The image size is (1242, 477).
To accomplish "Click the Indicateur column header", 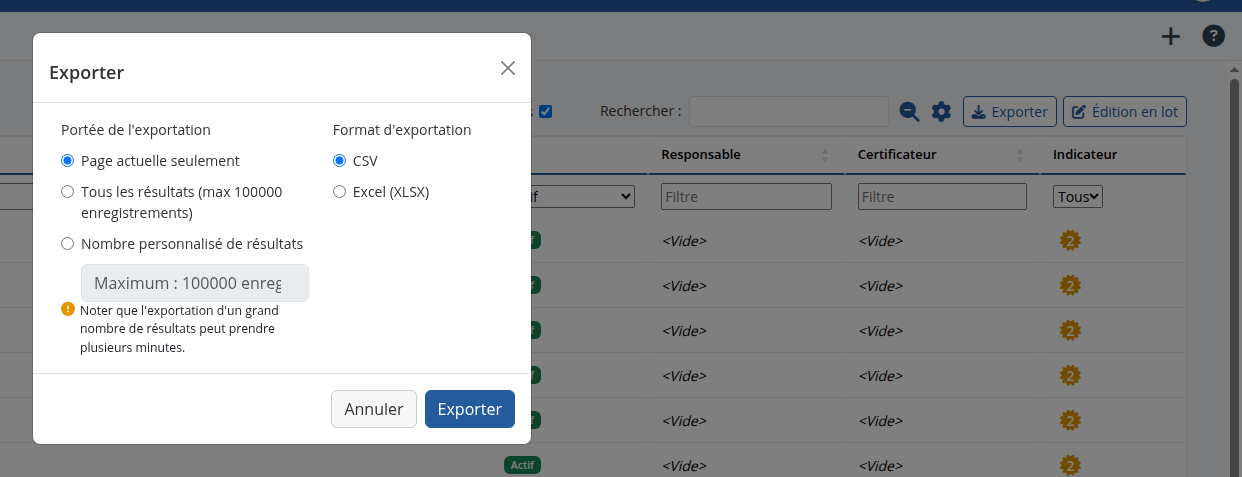I will (x=1085, y=155).
